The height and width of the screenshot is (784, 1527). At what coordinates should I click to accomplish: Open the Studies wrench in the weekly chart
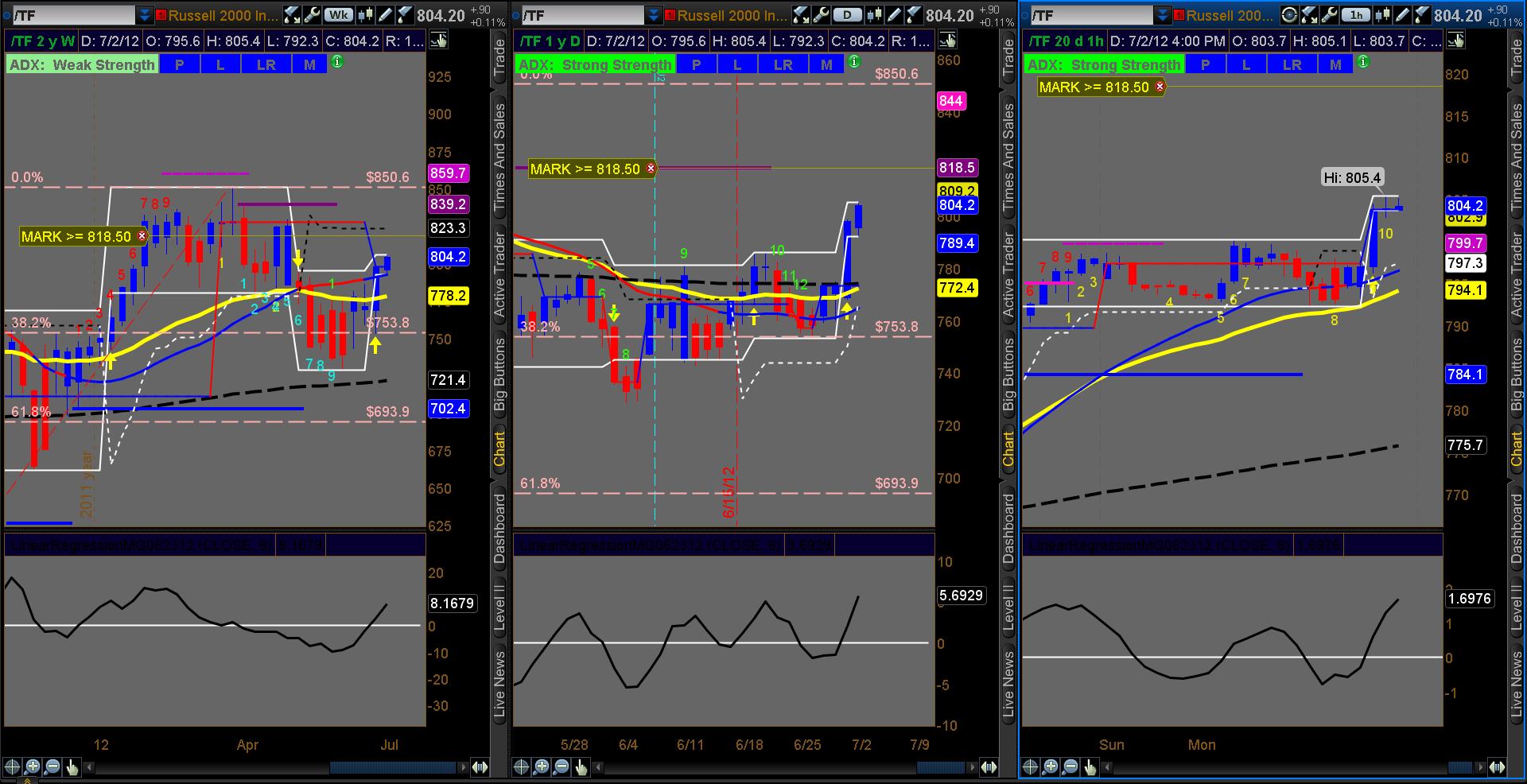[x=312, y=15]
